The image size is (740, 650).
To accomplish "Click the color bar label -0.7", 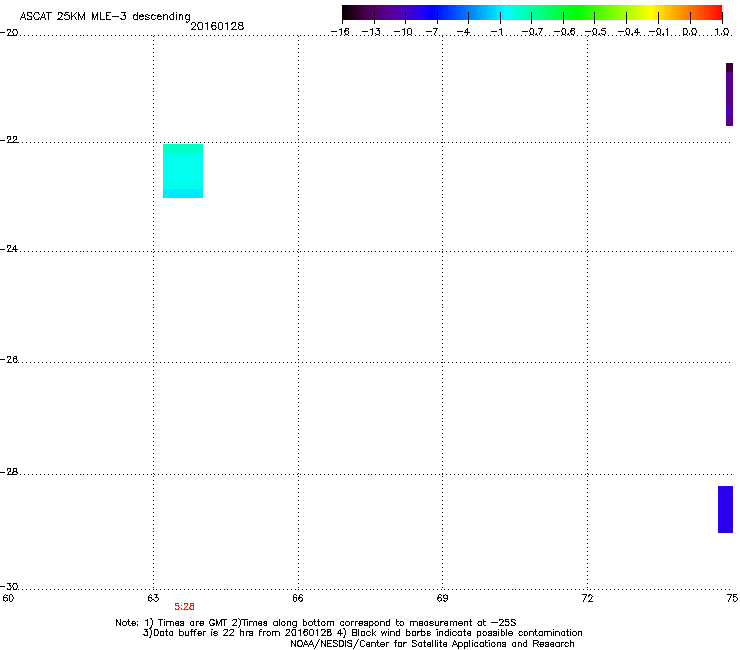I will pos(532,32).
